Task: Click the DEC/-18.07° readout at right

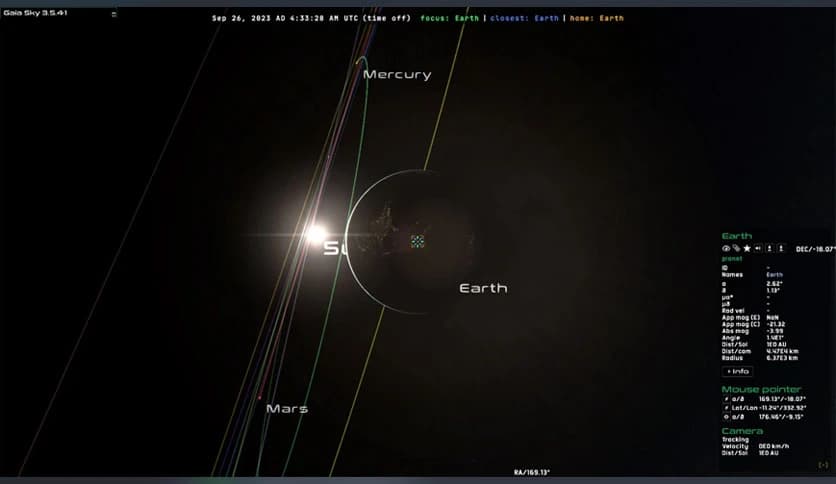Action: point(815,249)
